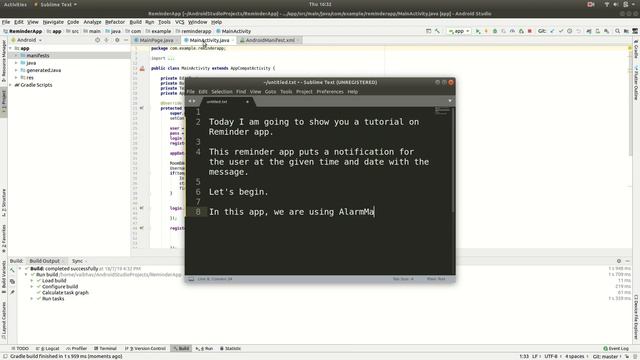Expand the java folder arrow
The image size is (640, 360).
(16, 63)
